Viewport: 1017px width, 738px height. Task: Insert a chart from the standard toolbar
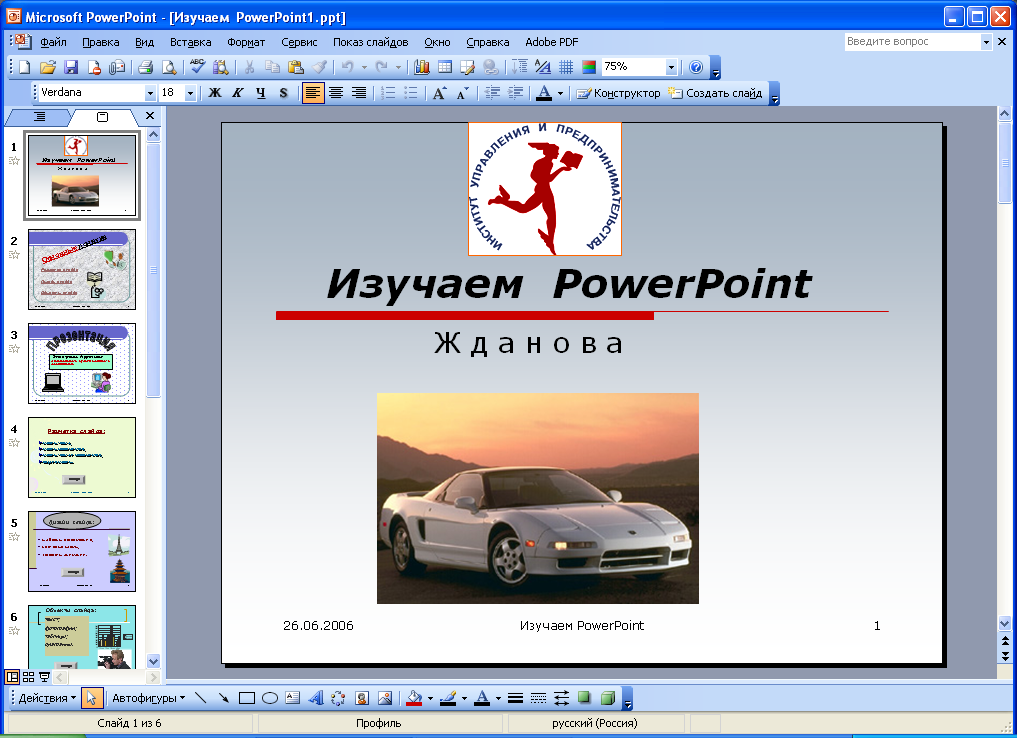[422, 67]
